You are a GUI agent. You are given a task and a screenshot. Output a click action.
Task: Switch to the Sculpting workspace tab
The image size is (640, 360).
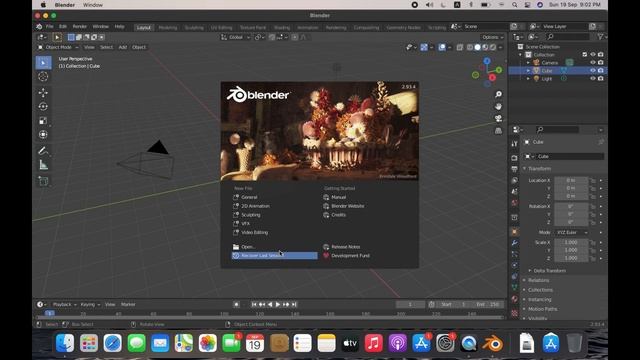194,28
